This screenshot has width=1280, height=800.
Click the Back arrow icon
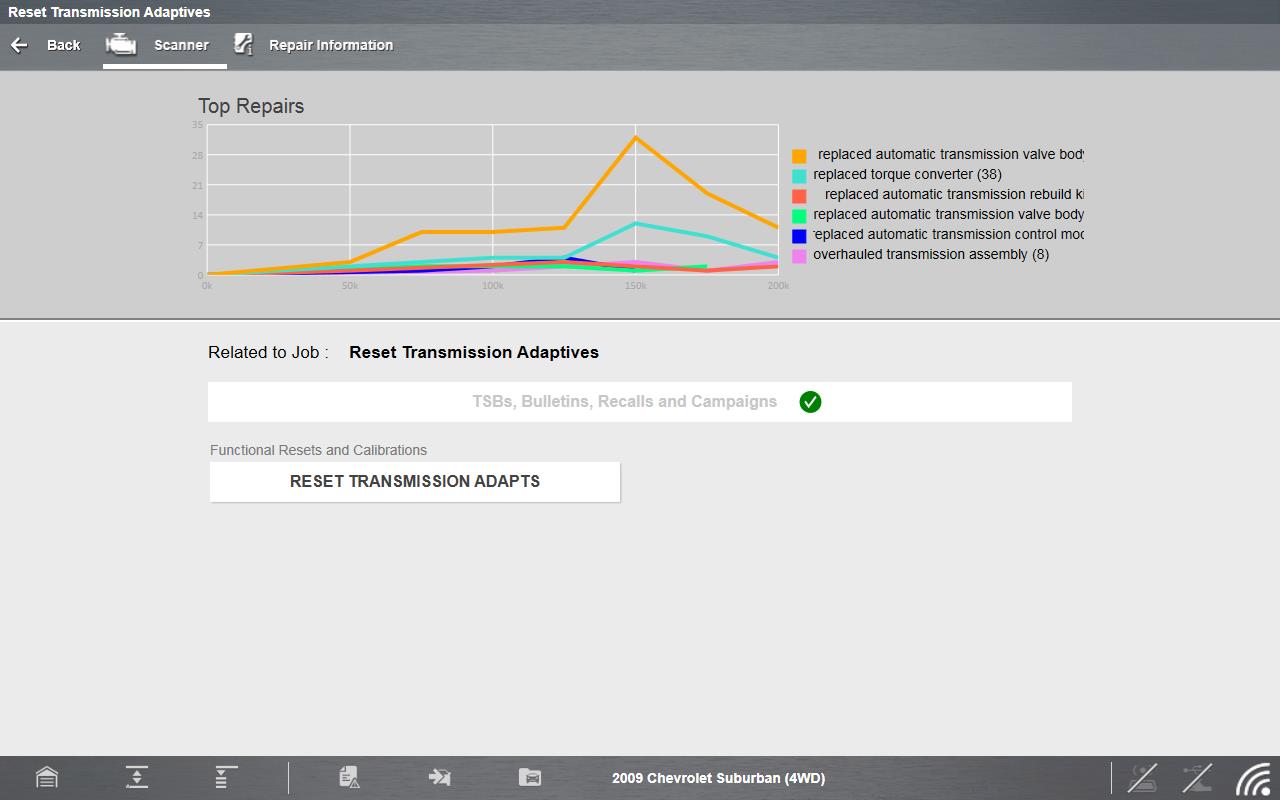pyautogui.click(x=19, y=45)
